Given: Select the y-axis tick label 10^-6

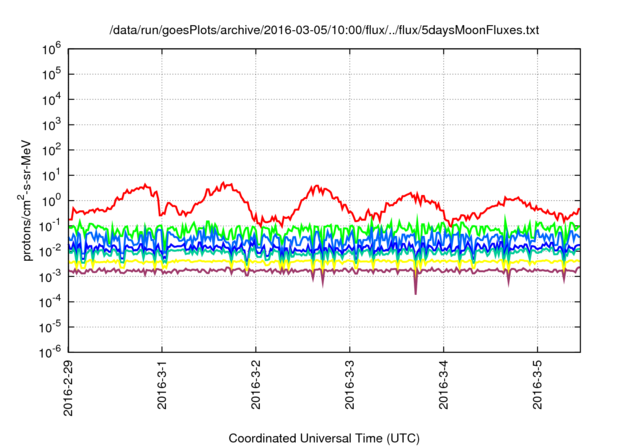Looking at the screenshot, I should coord(50,353).
